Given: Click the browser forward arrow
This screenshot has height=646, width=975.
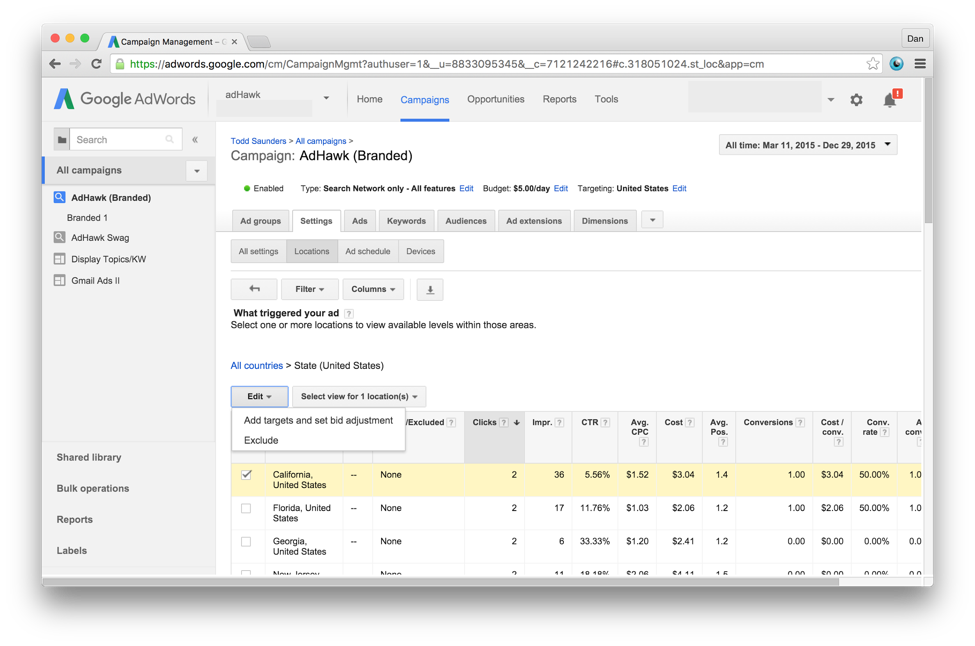Looking at the screenshot, I should pyautogui.click(x=75, y=63).
